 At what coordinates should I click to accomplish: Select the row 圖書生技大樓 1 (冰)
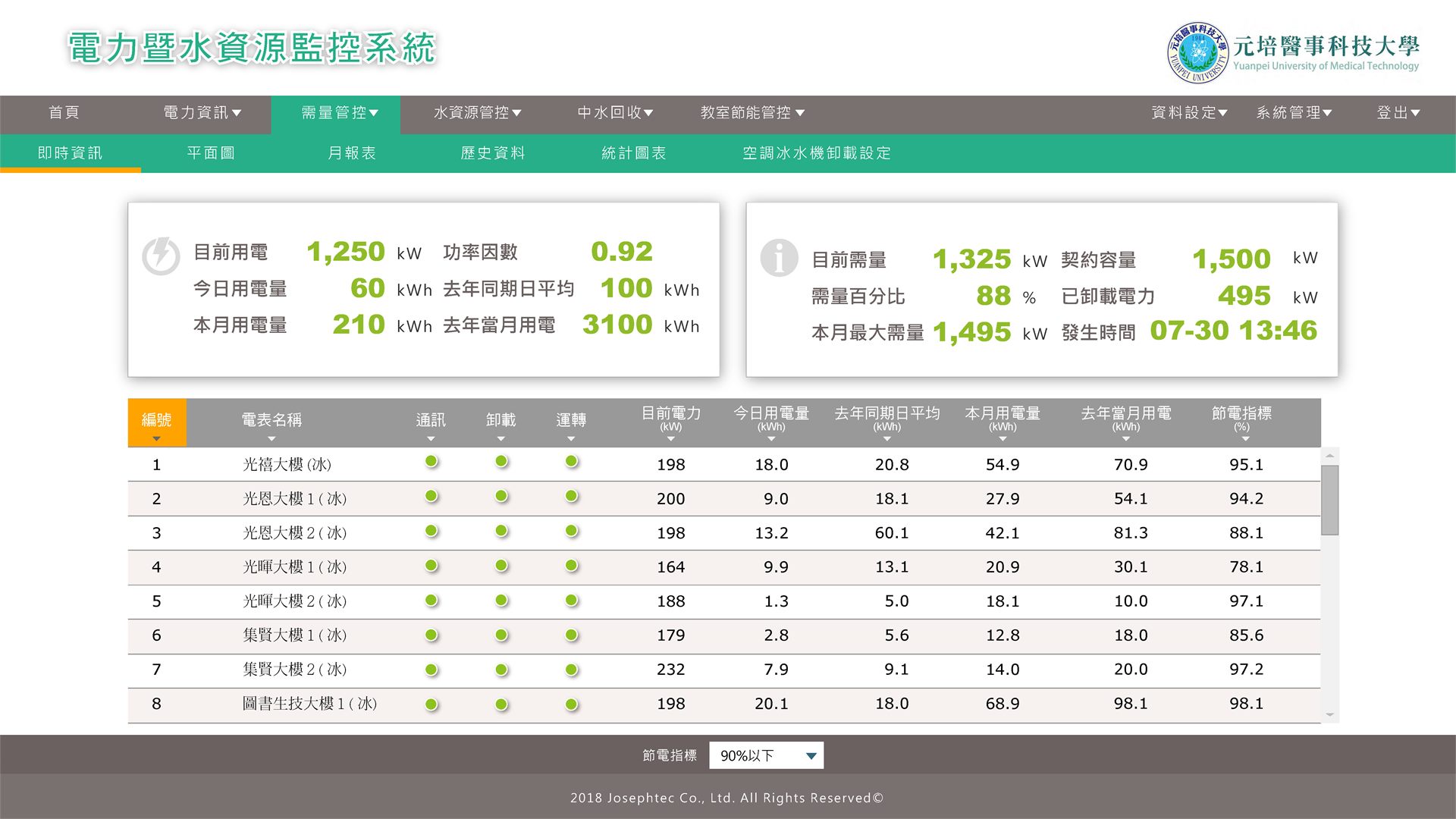[x=724, y=705]
